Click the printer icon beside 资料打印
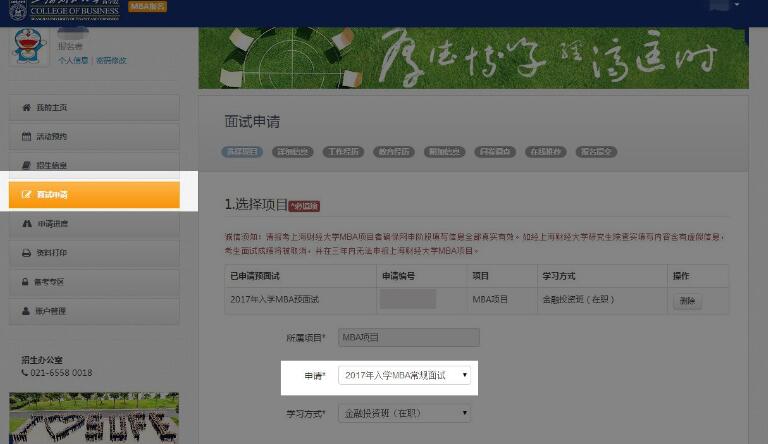Viewport: 768px width, 444px height. coord(27,253)
